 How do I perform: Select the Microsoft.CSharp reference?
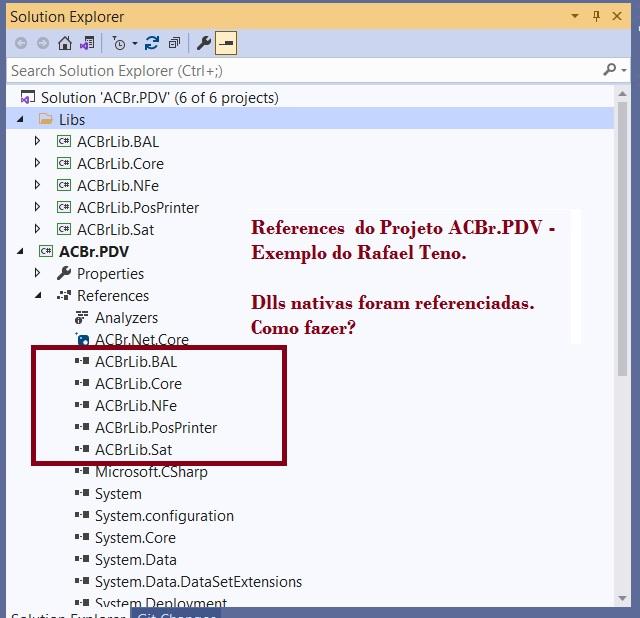click(x=151, y=472)
